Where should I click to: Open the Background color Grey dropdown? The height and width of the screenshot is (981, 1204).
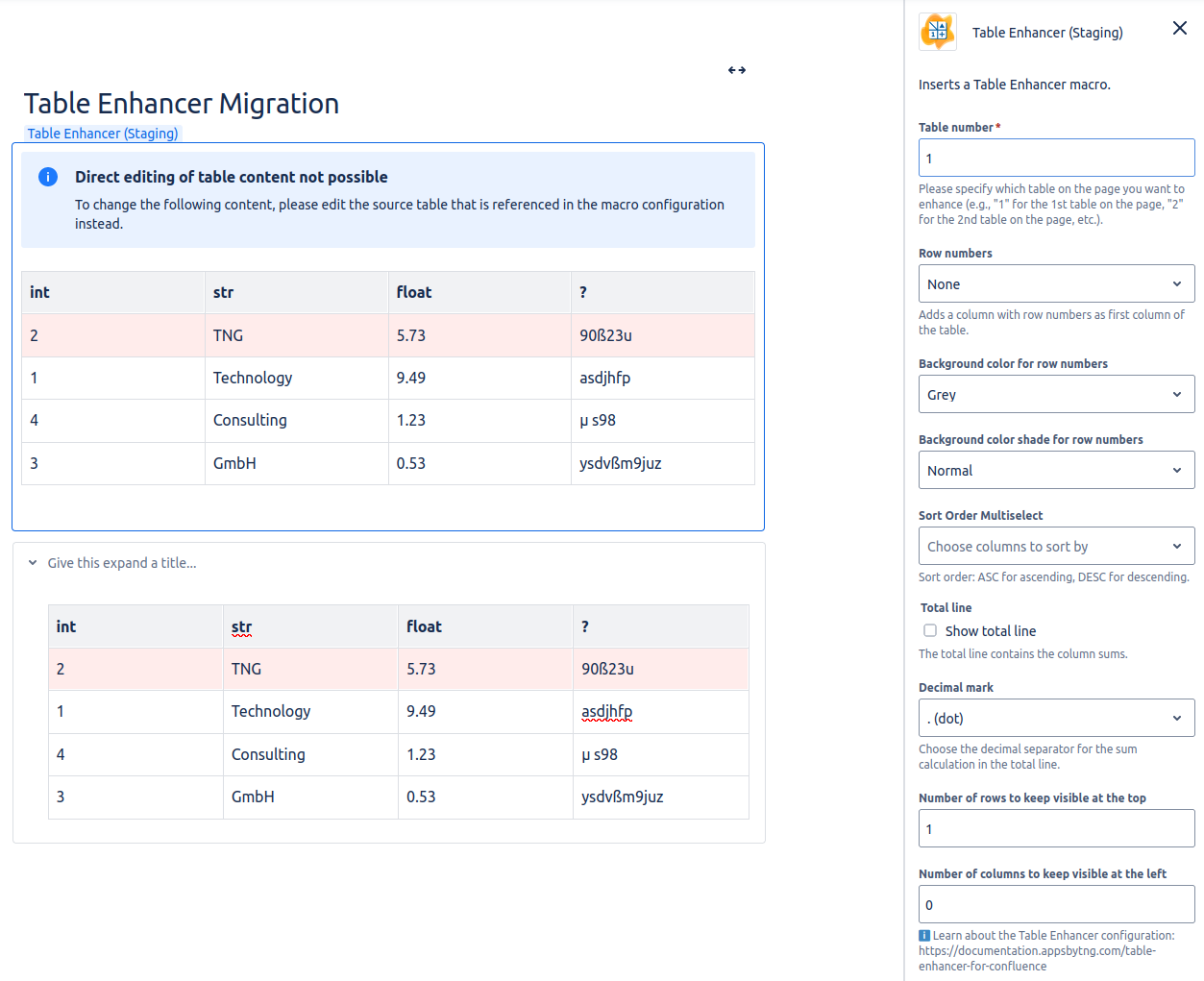pos(1055,395)
